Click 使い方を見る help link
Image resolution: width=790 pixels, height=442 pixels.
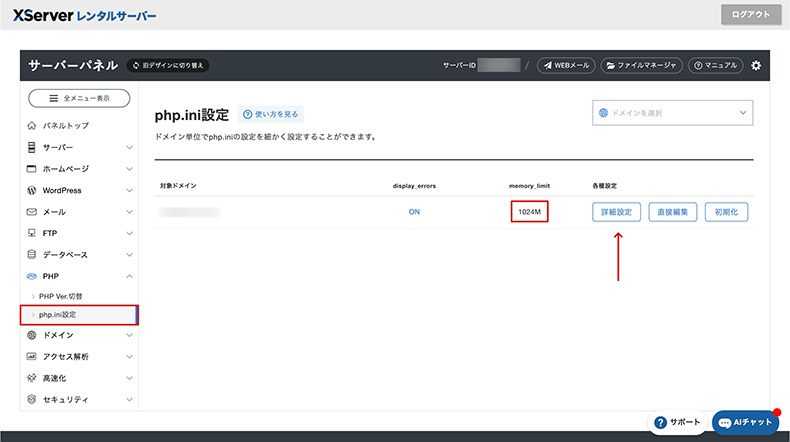pyautogui.click(x=271, y=114)
